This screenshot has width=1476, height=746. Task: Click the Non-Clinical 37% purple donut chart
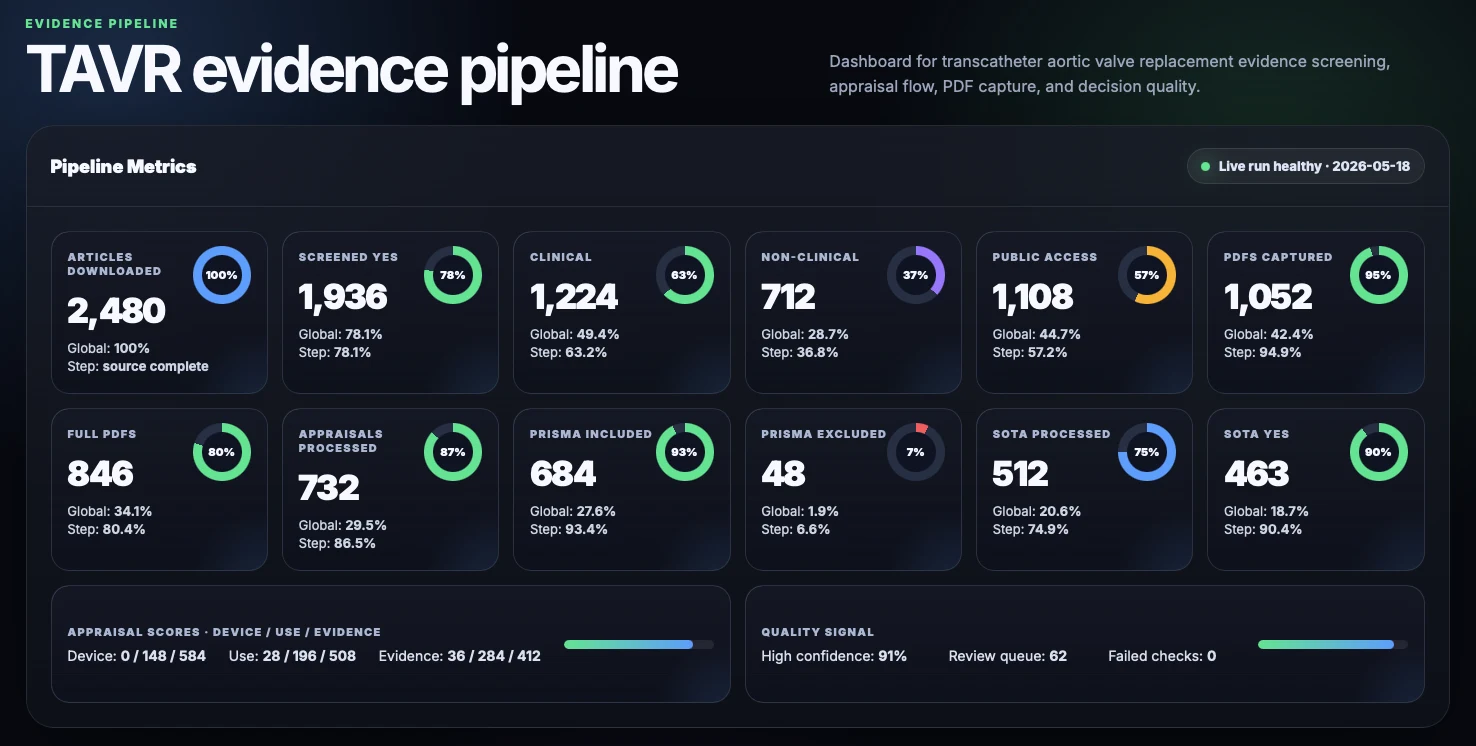pos(916,275)
